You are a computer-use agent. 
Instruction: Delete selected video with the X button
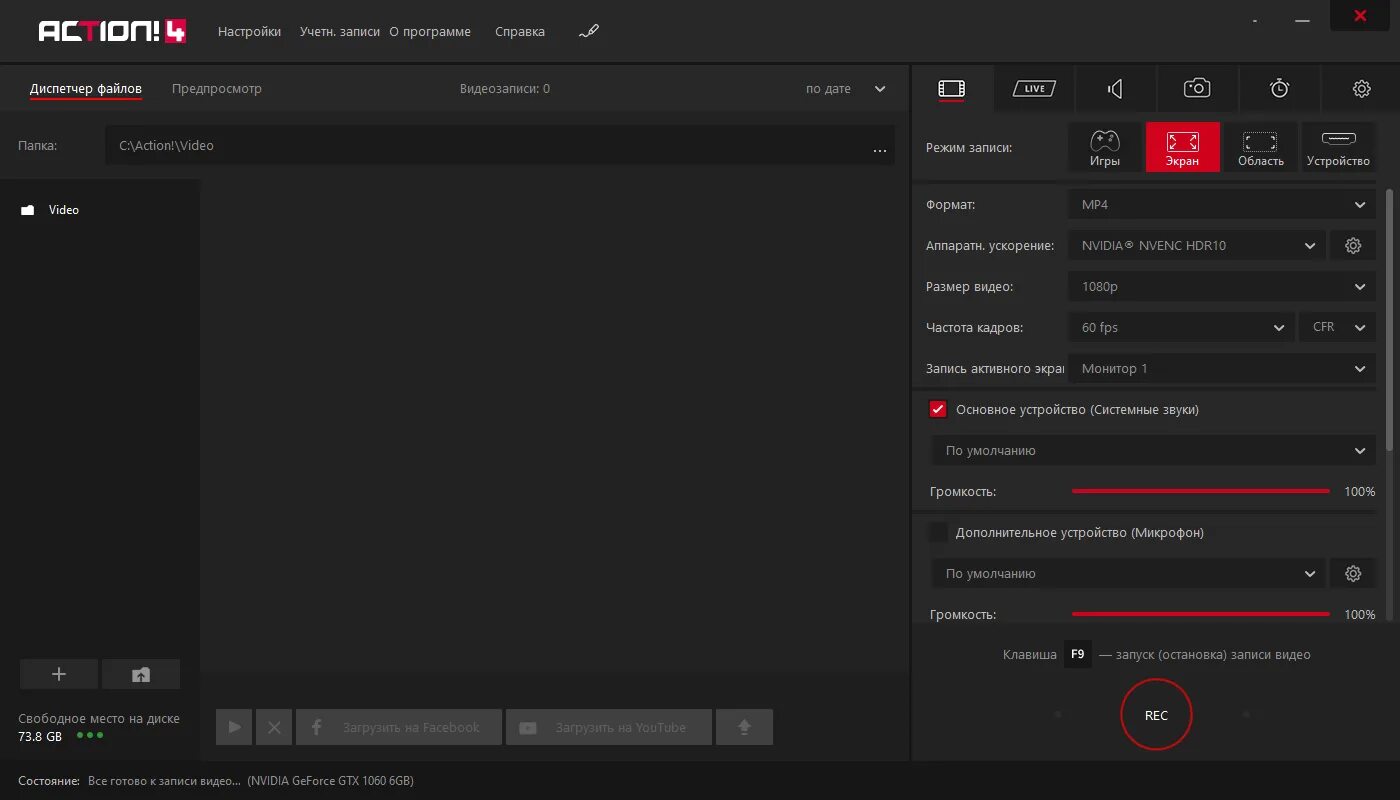274,728
